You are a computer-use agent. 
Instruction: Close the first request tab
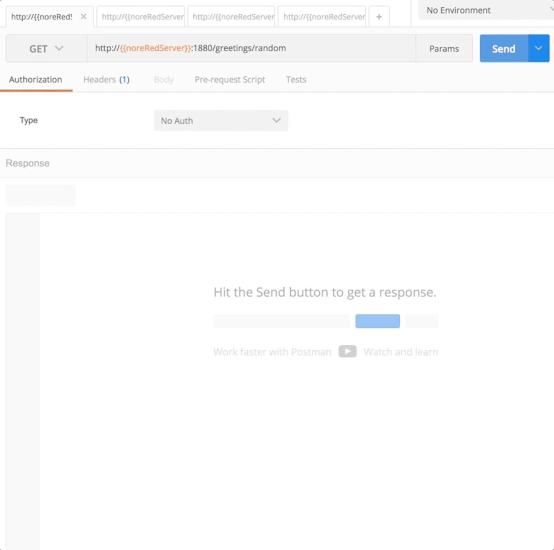[x=83, y=17]
